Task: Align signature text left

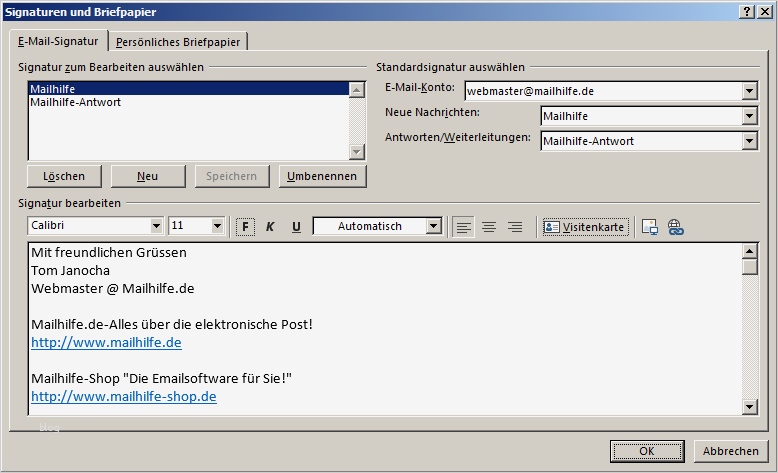Action: coord(463,227)
